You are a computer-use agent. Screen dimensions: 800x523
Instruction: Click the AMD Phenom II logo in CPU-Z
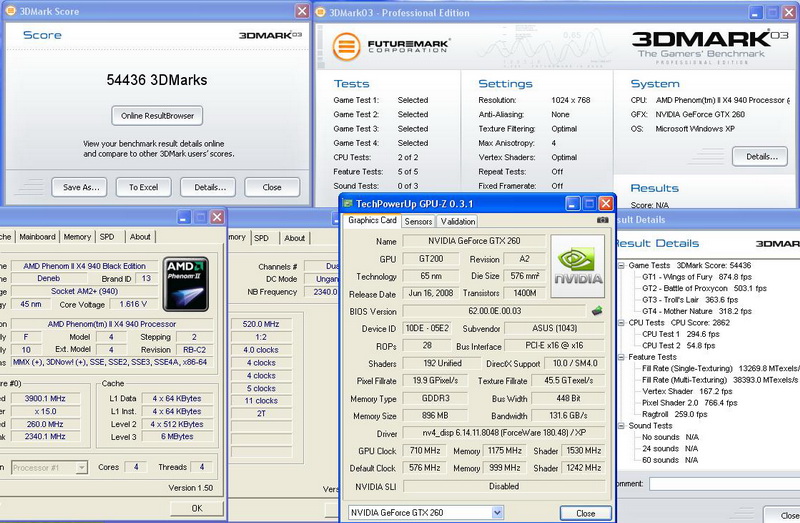point(186,284)
